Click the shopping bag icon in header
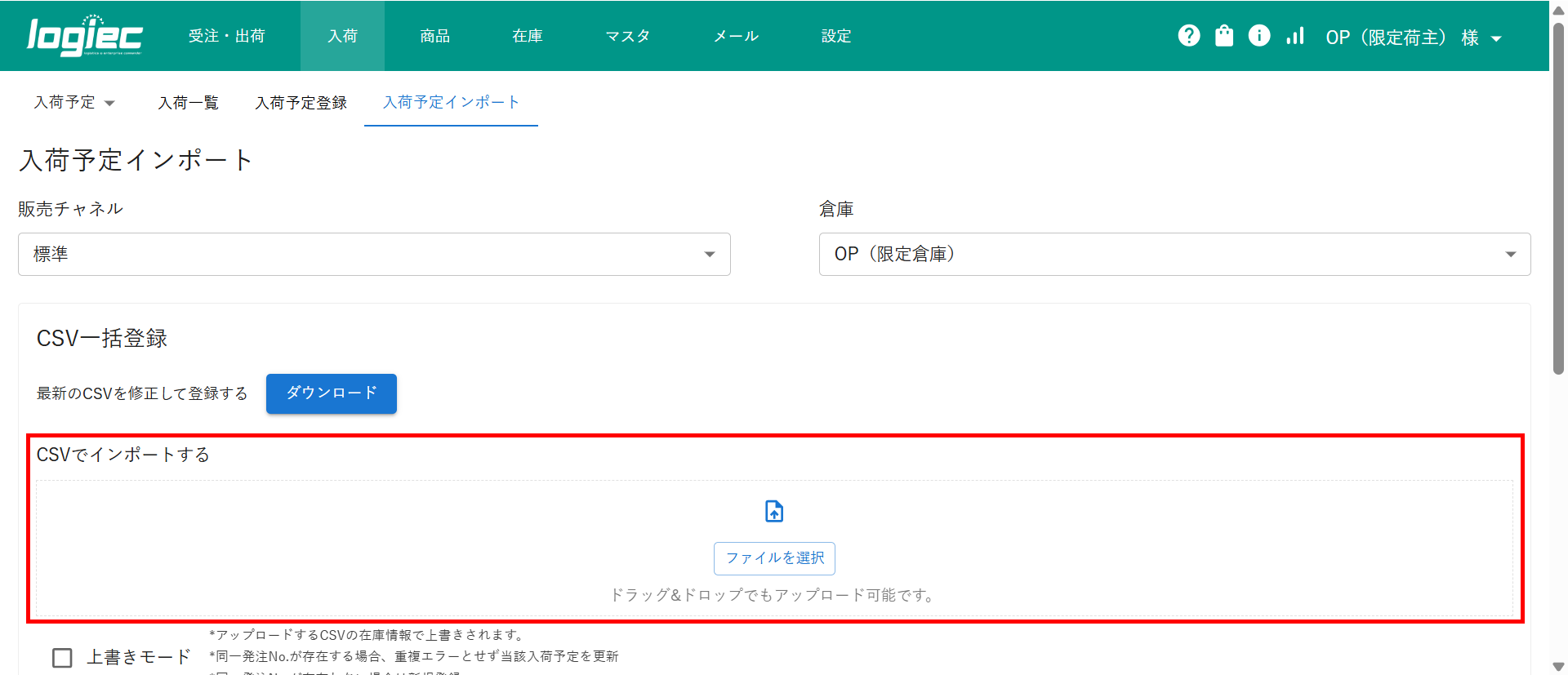Viewport: 1568px width, 675px height. tap(1224, 36)
